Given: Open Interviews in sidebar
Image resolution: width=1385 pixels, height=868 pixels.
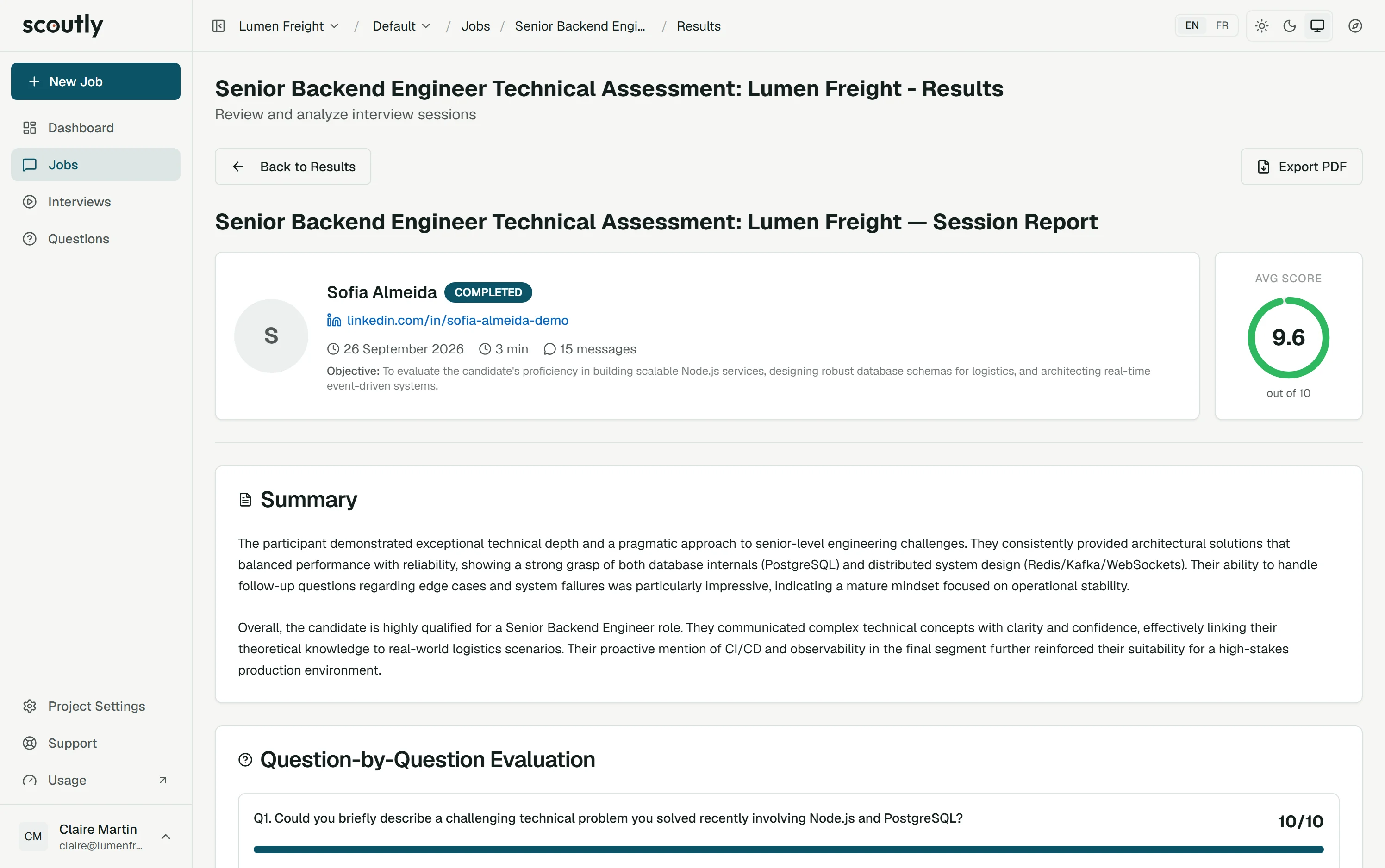Looking at the screenshot, I should tap(96, 202).
